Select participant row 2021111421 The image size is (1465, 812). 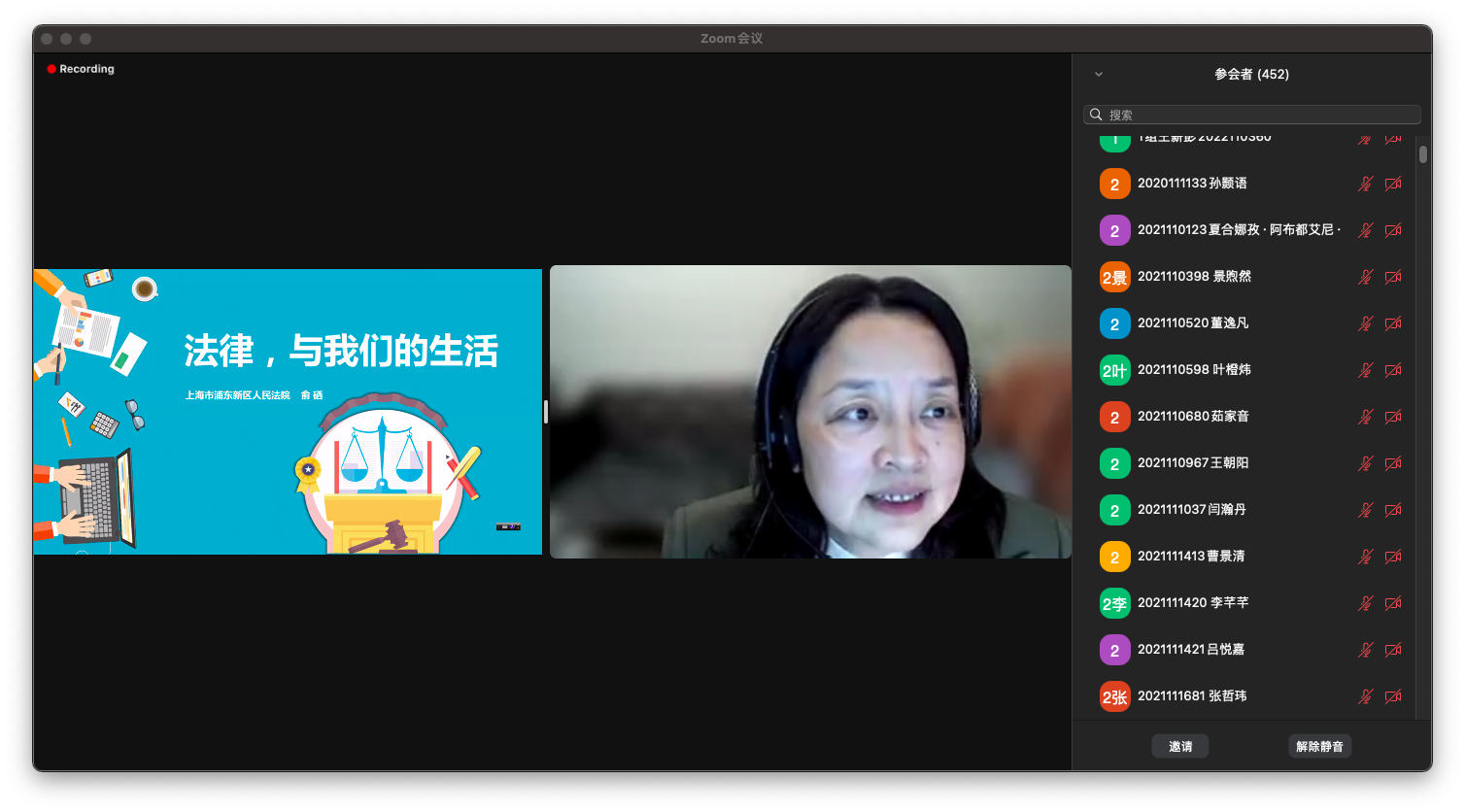(x=1224, y=650)
